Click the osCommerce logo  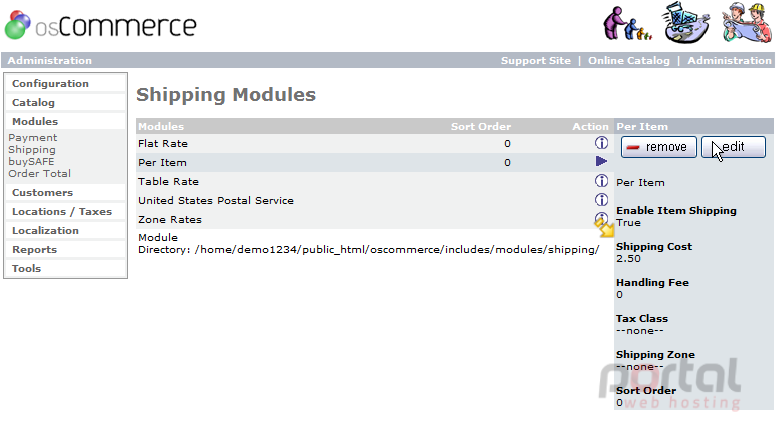(101, 25)
